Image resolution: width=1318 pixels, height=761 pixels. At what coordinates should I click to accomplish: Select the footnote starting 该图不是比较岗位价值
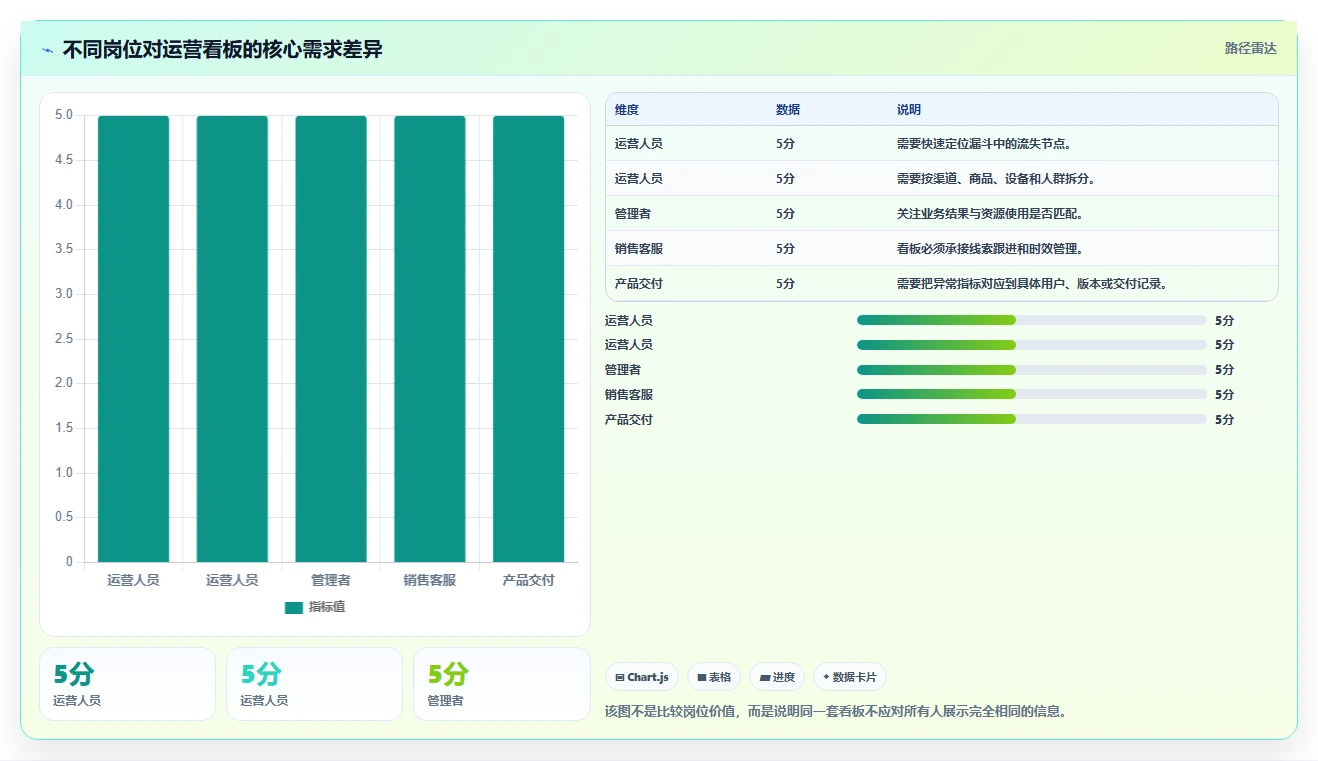click(x=837, y=712)
